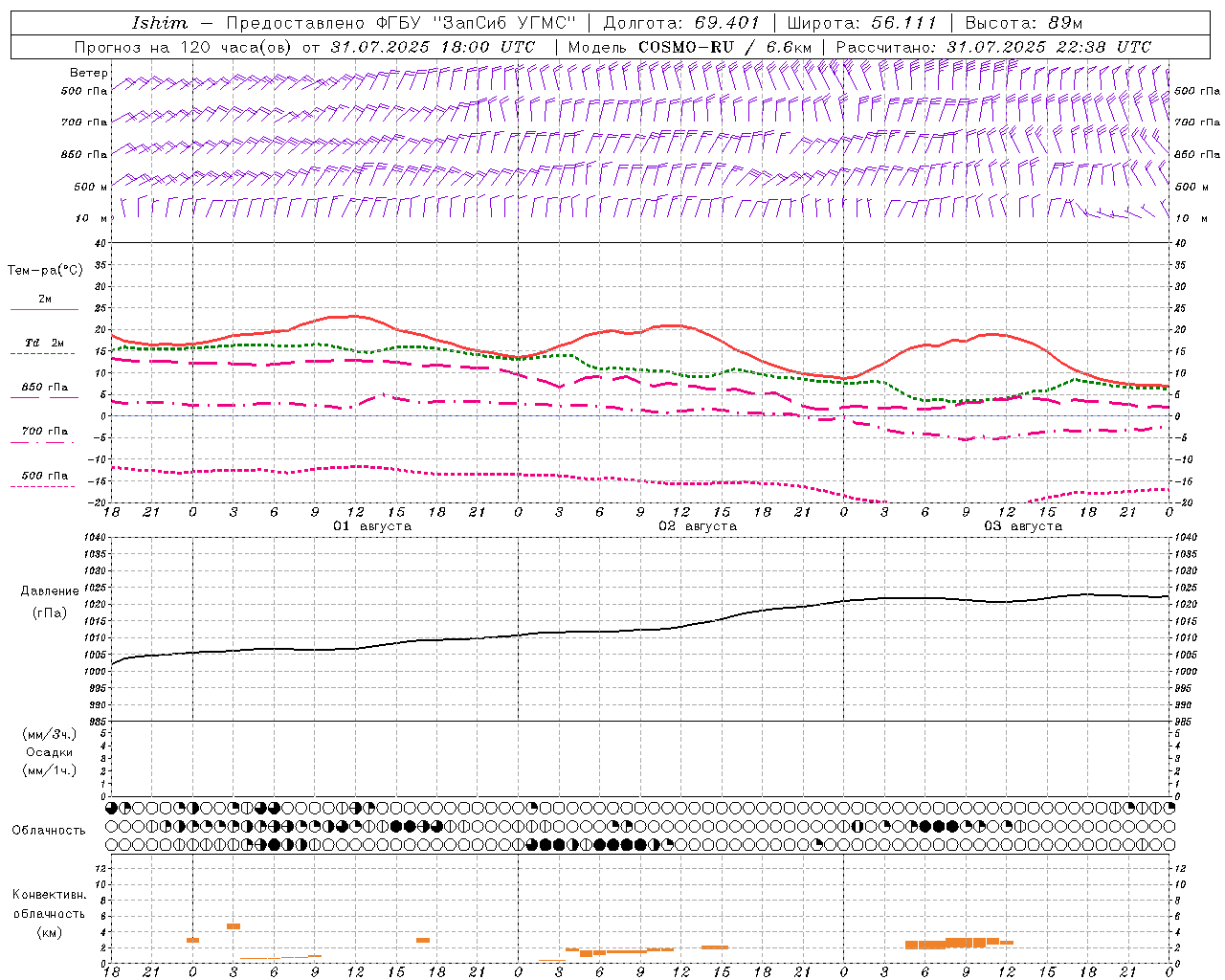Click the "Высота: 89м" header field
The width and height of the screenshot is (1225, 980).
point(1023,23)
